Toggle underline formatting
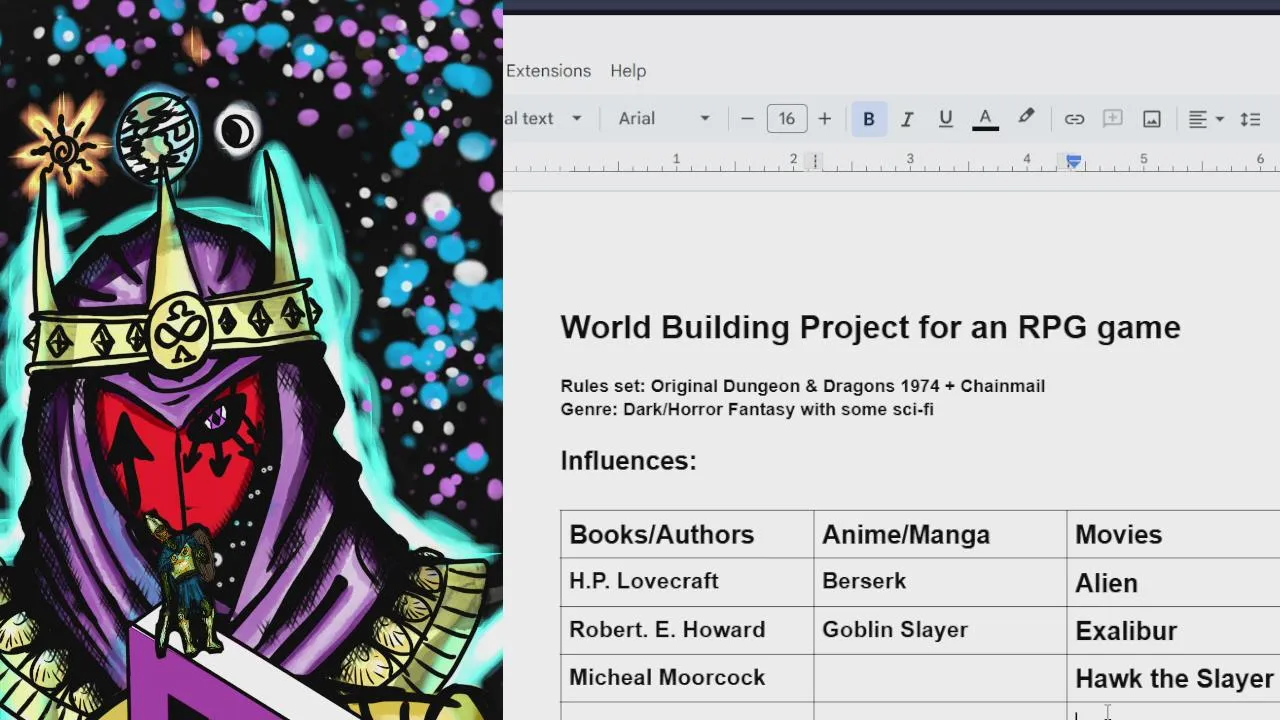 pos(945,119)
